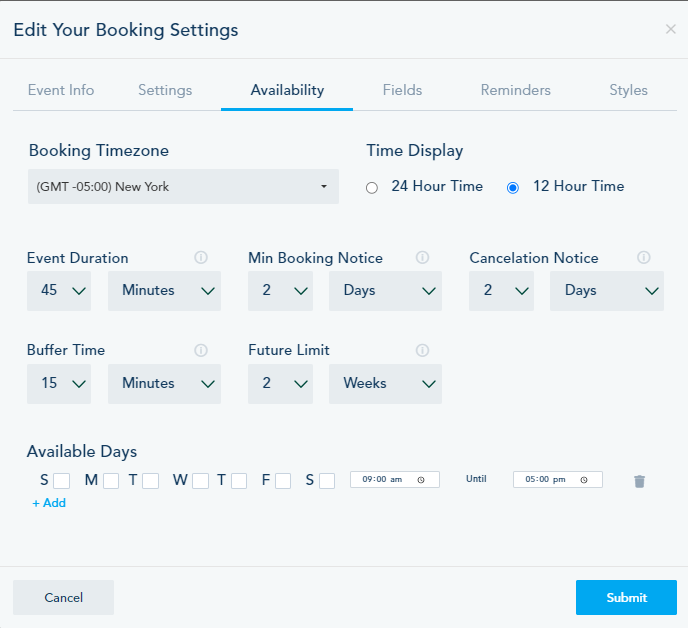Switch to the Settings tab
Viewport: 688px width, 628px height.
tap(165, 90)
